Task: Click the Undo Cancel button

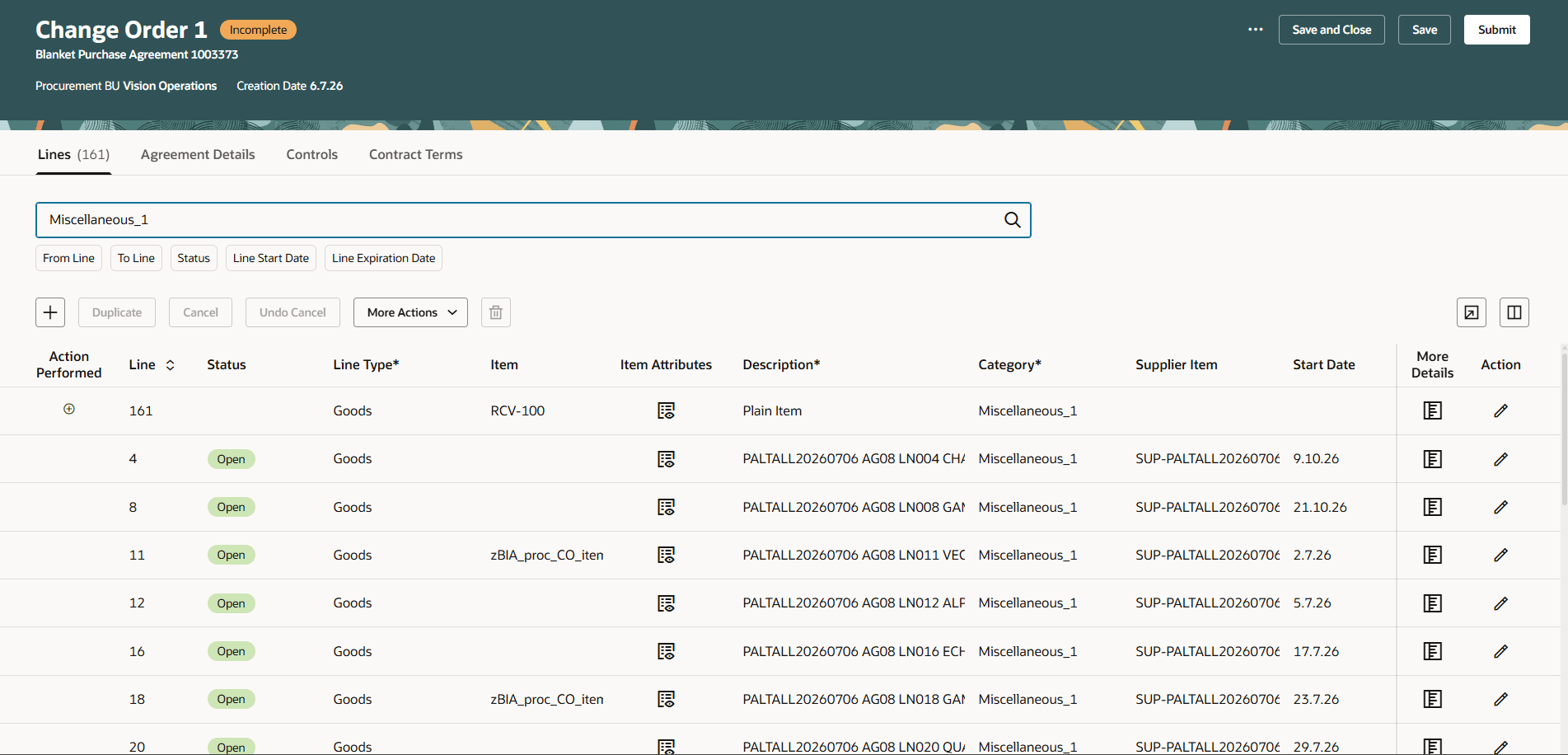Action: [293, 312]
